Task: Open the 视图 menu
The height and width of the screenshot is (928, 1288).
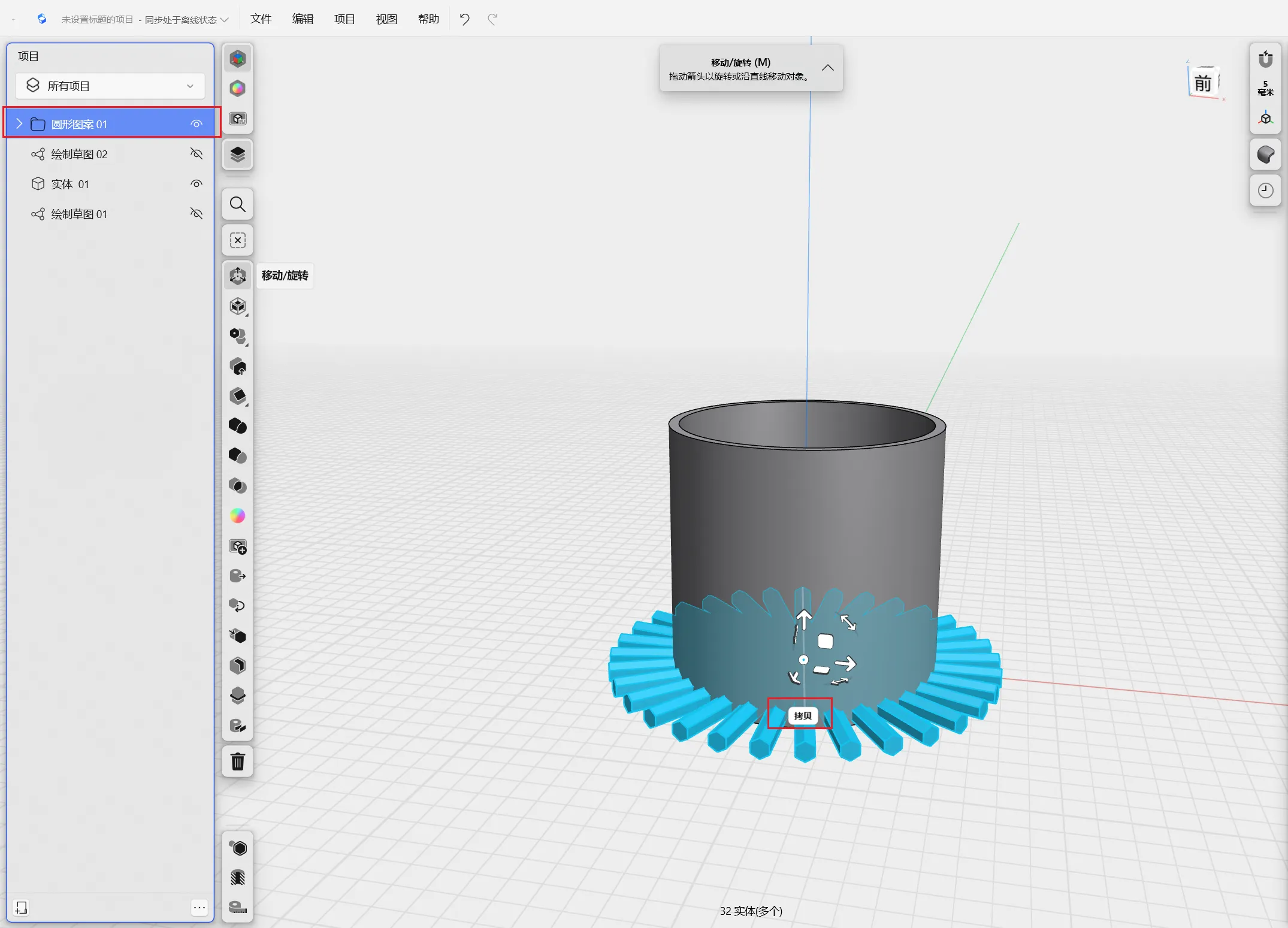Action: click(386, 19)
